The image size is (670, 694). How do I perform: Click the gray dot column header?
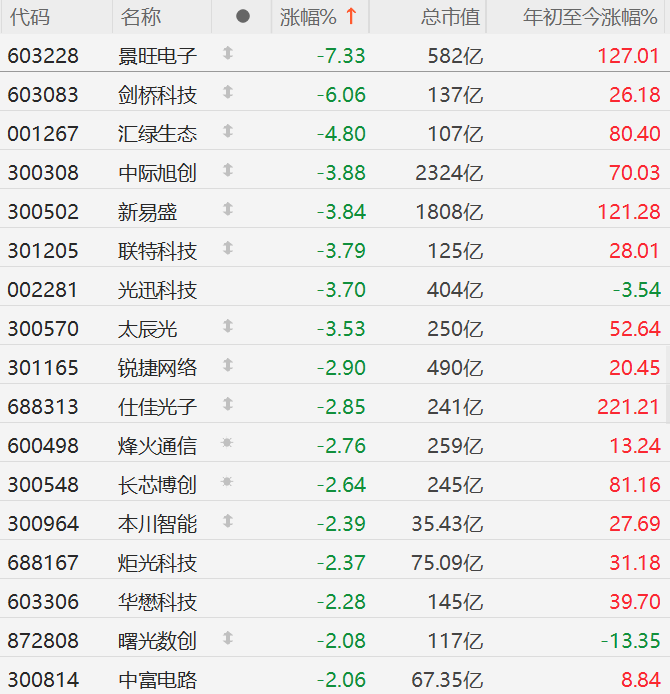tap(243, 17)
